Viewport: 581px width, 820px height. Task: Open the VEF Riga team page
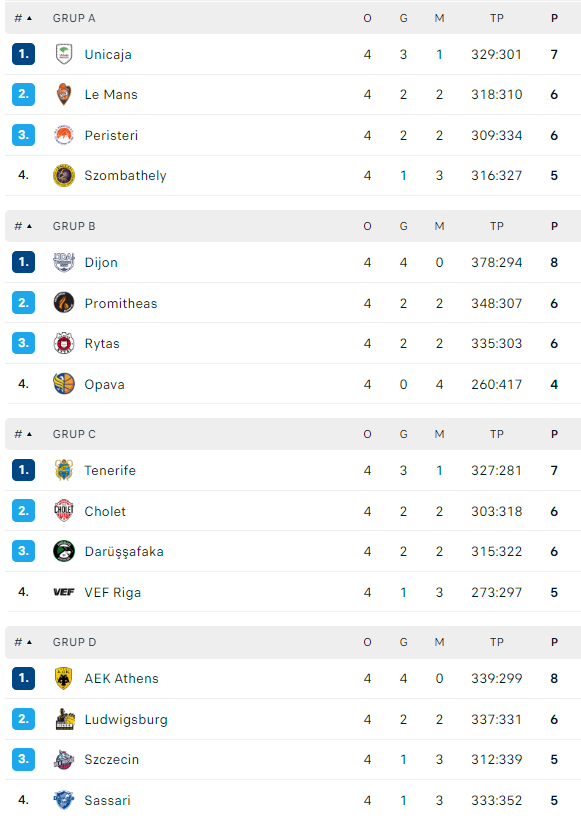click(112, 592)
